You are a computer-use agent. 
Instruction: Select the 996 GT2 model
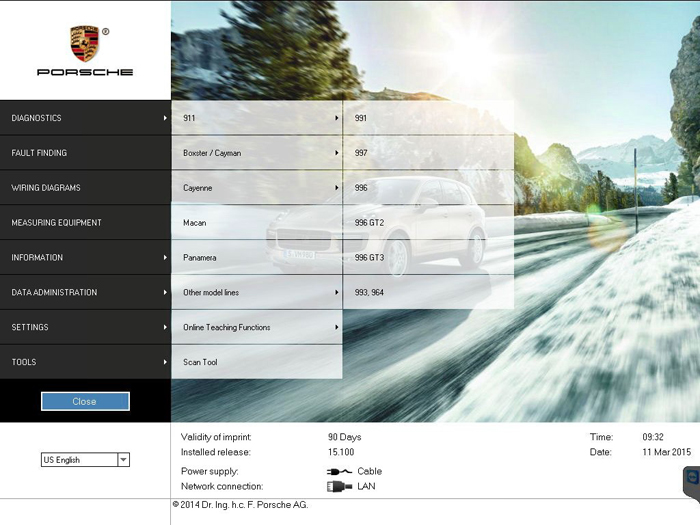[429, 222]
